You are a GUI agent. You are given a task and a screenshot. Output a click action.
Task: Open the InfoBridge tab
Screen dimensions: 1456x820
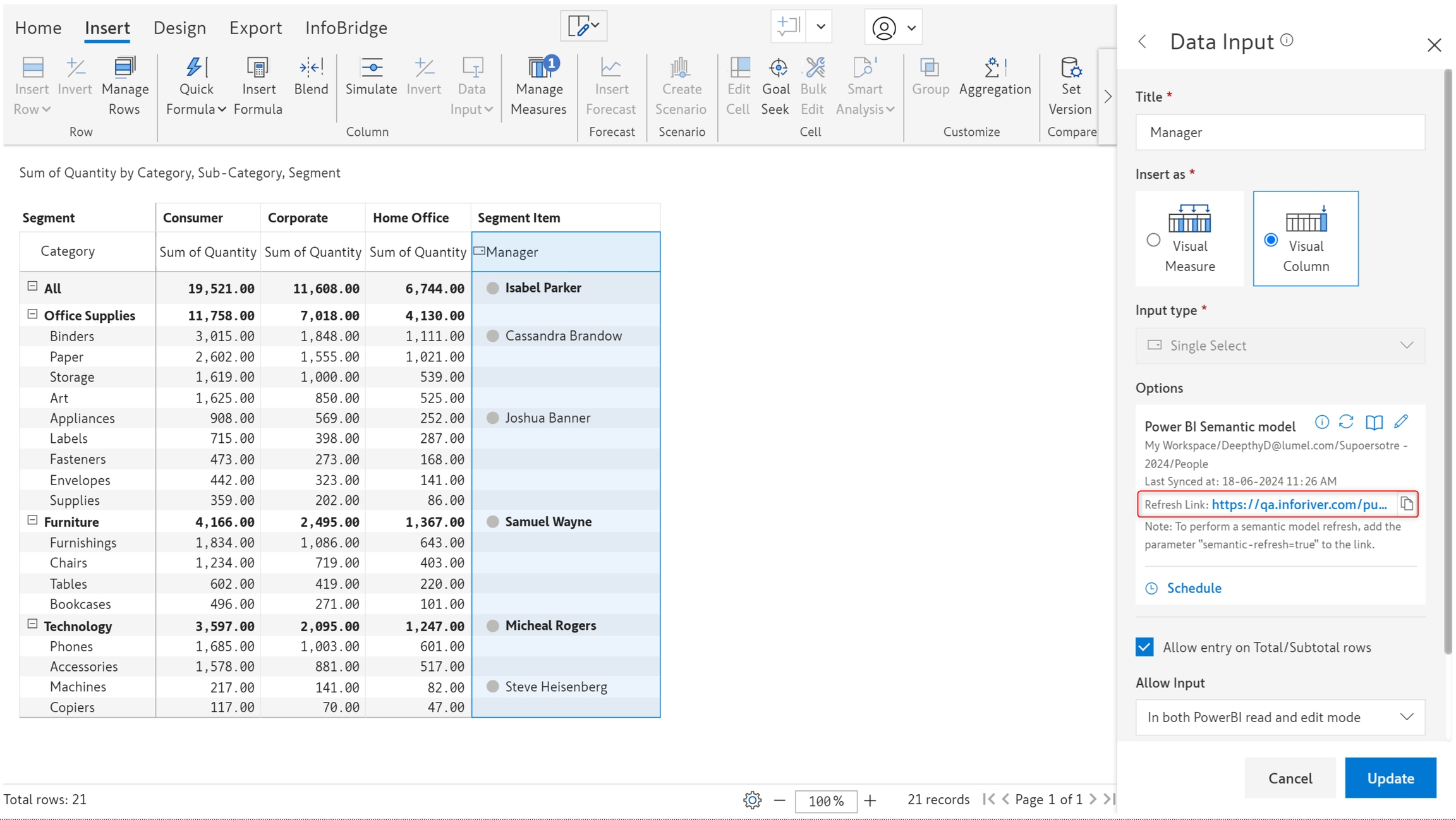coord(346,28)
